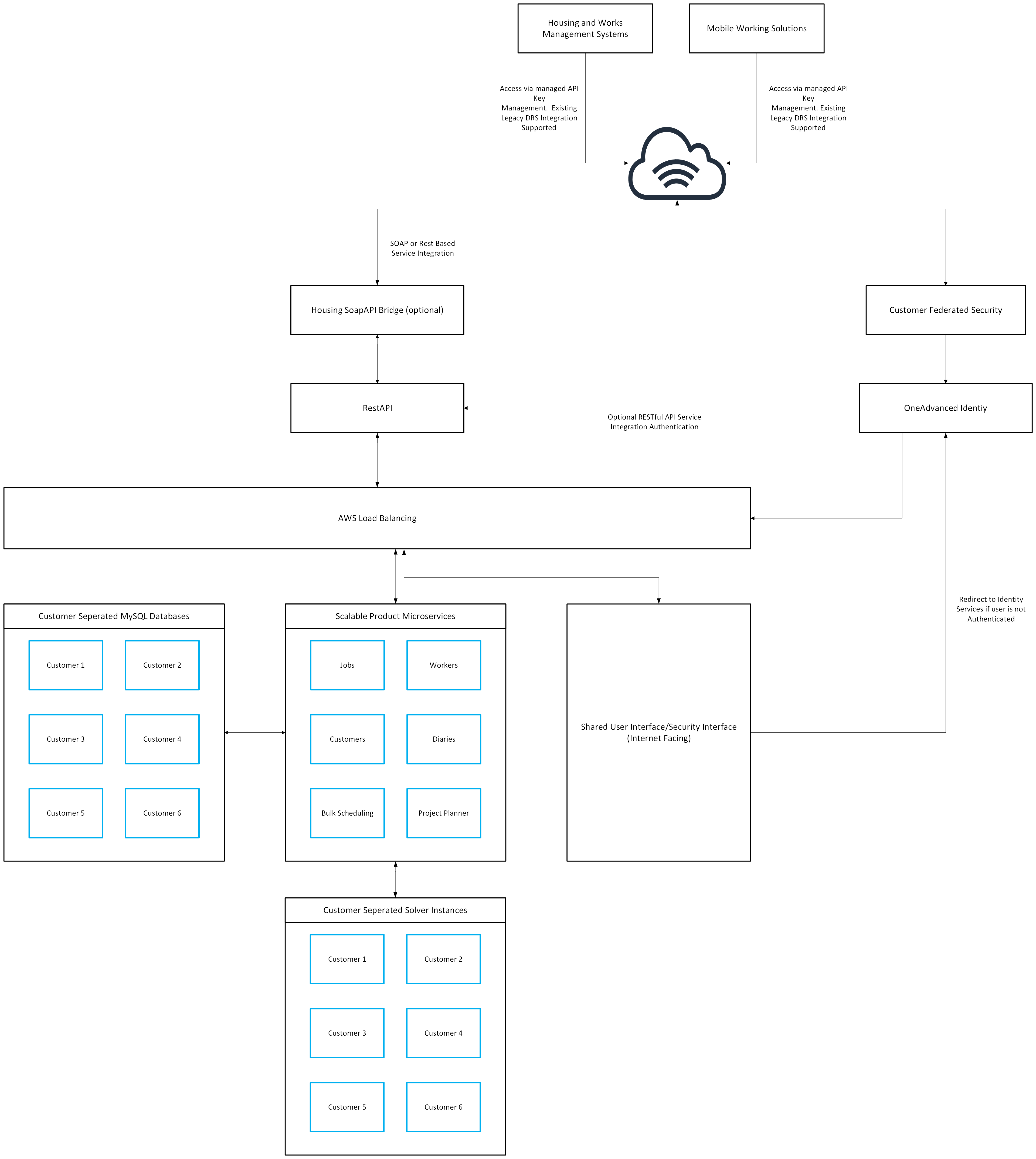Image resolution: width=1036 pixels, height=1159 pixels.
Task: Click the Diaries microservice box
Action: click(x=443, y=739)
